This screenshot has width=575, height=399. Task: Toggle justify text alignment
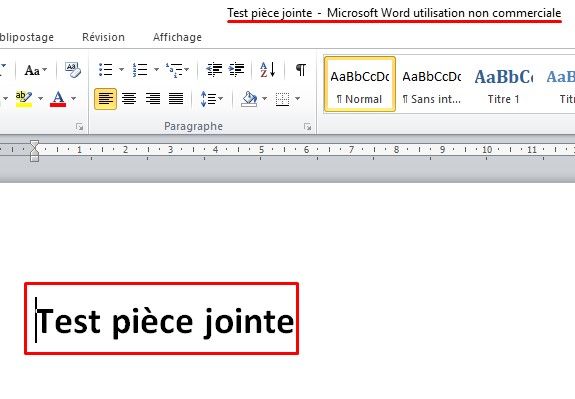pyautogui.click(x=176, y=99)
